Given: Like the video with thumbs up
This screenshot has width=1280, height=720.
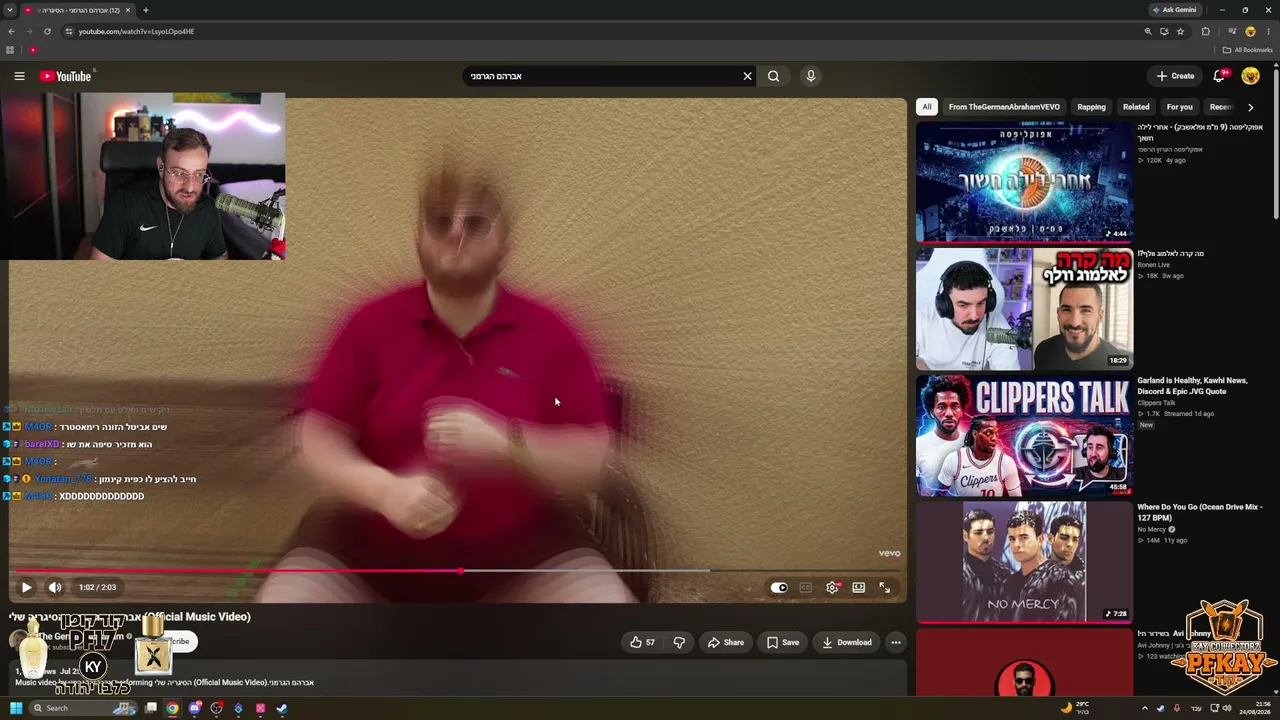Looking at the screenshot, I should [x=642, y=642].
